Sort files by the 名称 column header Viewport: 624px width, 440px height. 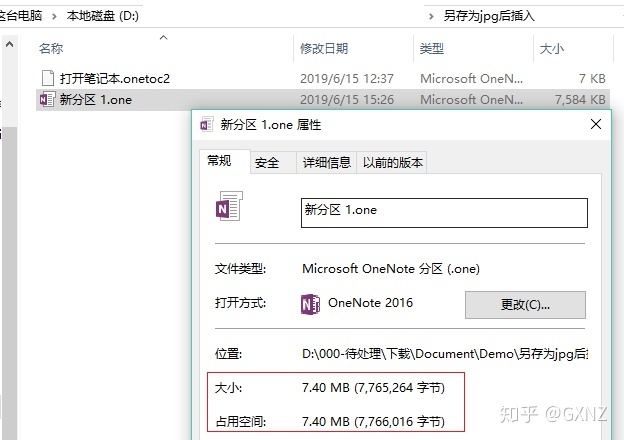[x=51, y=49]
